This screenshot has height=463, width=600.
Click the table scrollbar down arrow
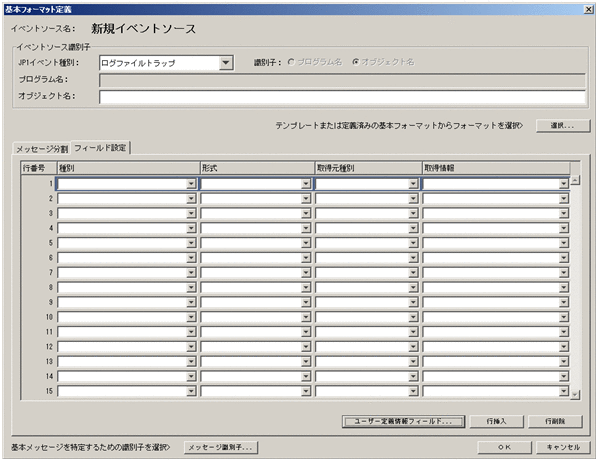(x=575, y=395)
